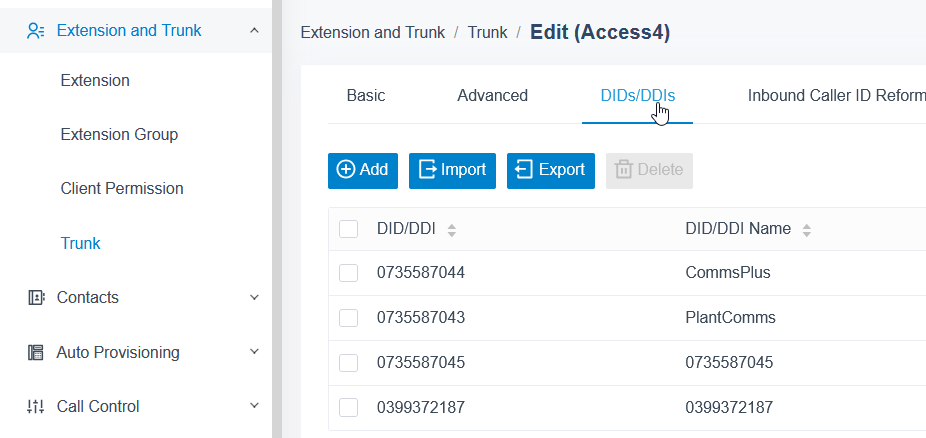Image resolution: width=926 pixels, height=438 pixels.
Task: Click 0399372187 in DID/DDI Name column
Action: pos(729,407)
